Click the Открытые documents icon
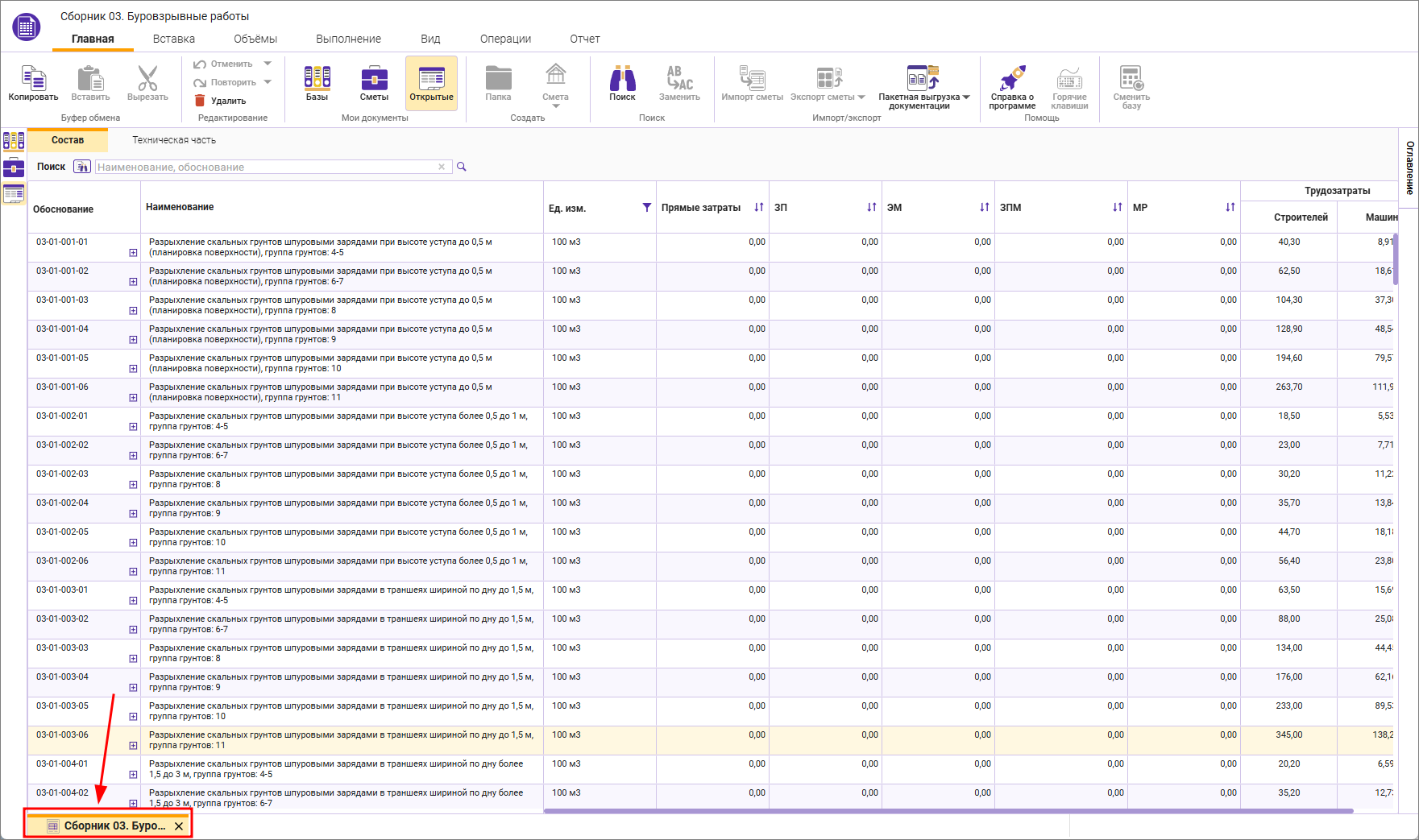The width and height of the screenshot is (1419, 840). point(431,79)
